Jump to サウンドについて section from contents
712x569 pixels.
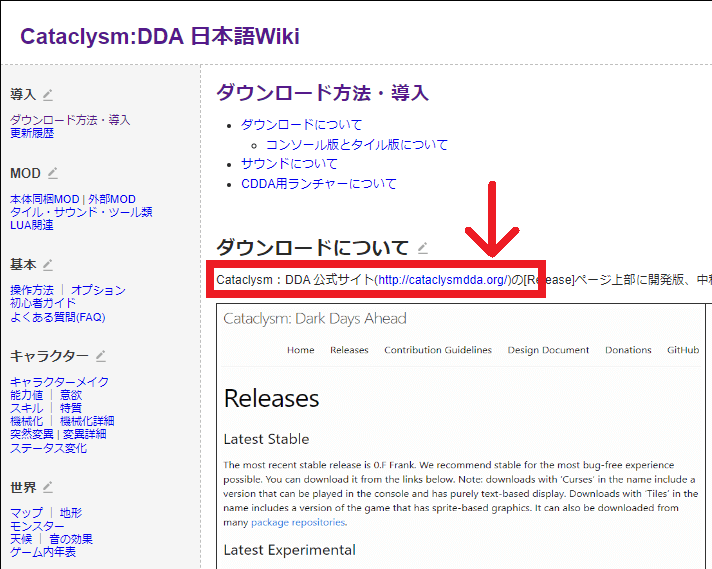point(289,164)
